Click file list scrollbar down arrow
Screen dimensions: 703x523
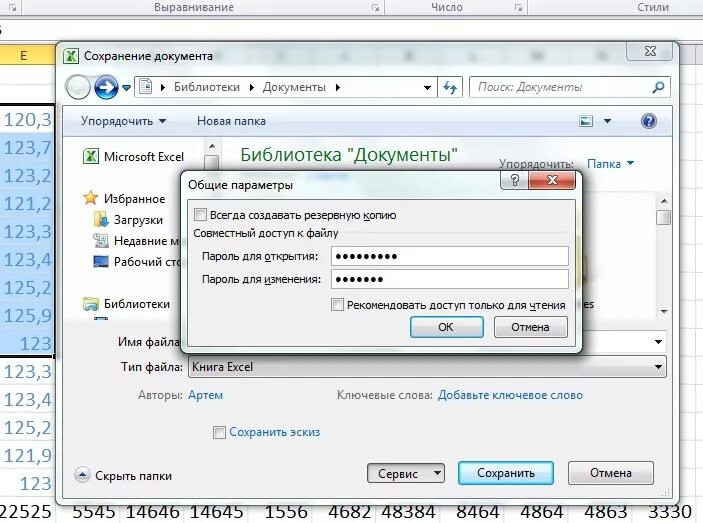tap(664, 311)
